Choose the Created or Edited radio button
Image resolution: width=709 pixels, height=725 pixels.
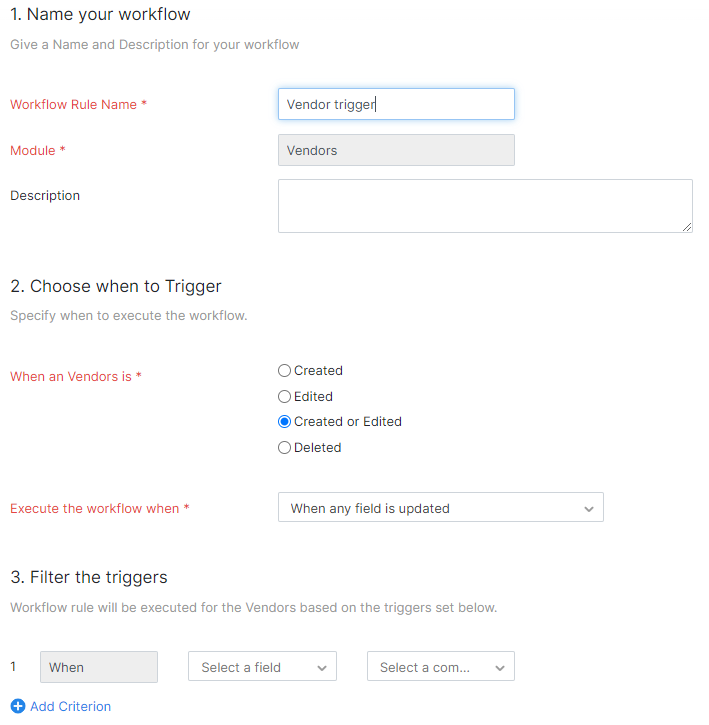[285, 422]
